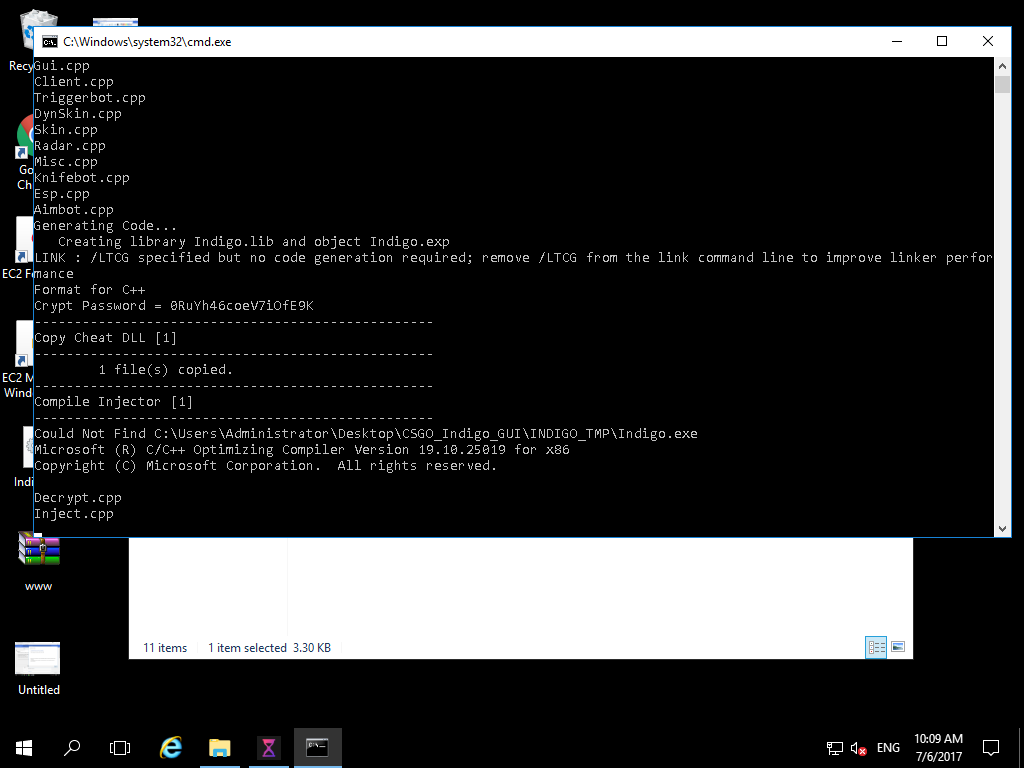Image resolution: width=1024 pixels, height=768 pixels.
Task: Click the 'Copy Cheat DLL [1]' line
Action: click(105, 338)
